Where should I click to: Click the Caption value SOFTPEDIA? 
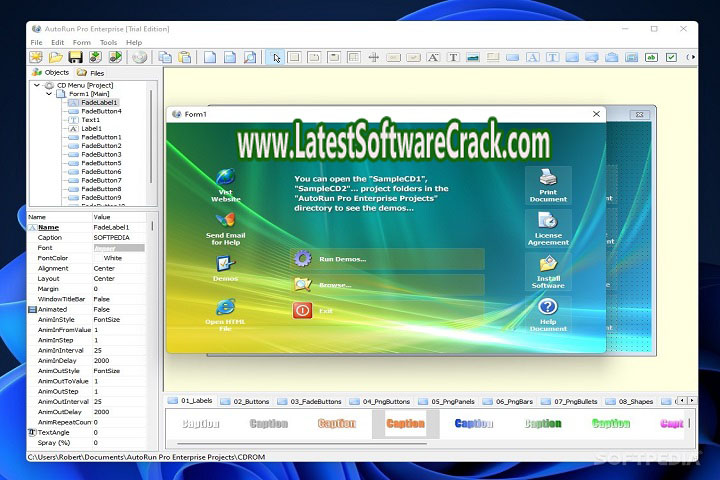click(112, 237)
